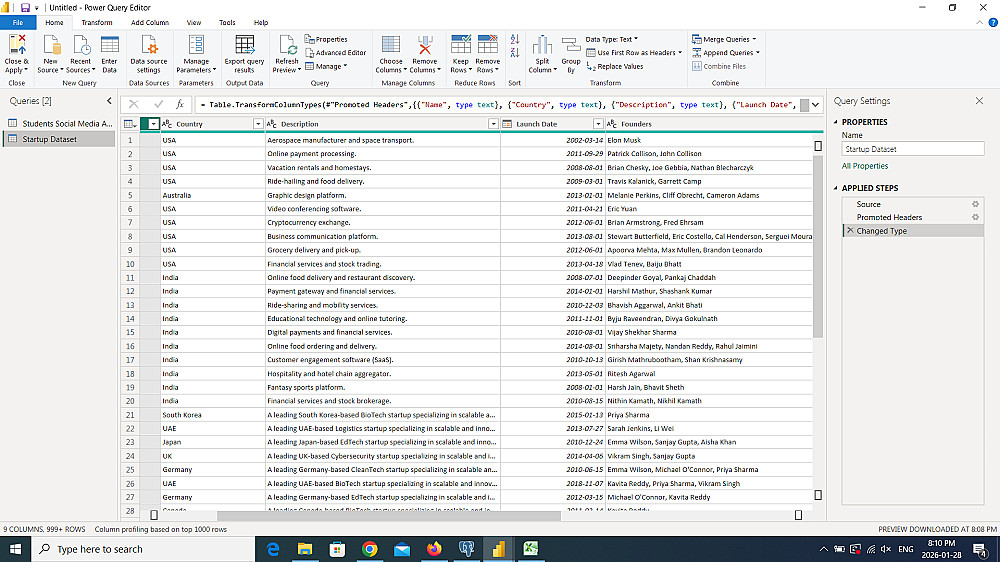1000x562 pixels.
Task: Open Append Queries dropdown
Action: (726, 53)
